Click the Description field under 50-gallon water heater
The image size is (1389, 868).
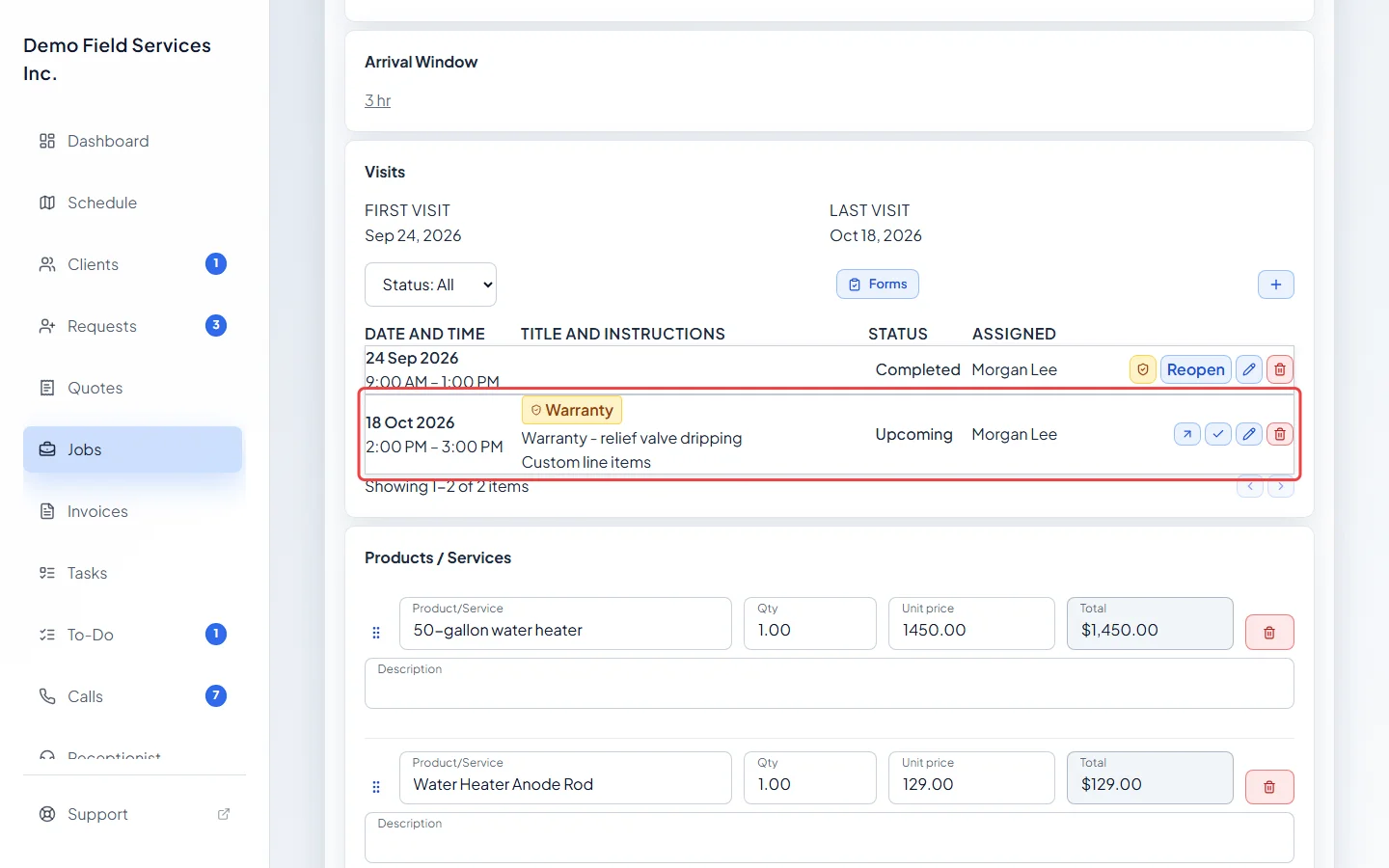pos(830,684)
